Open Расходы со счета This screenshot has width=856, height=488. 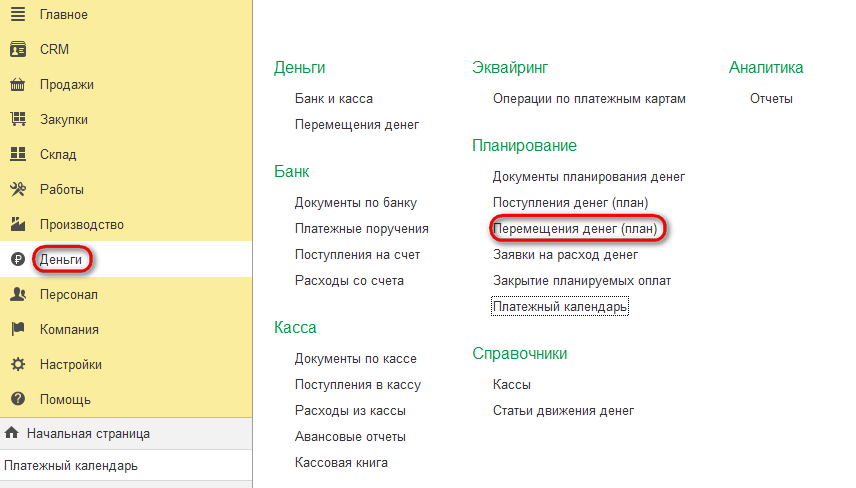click(349, 281)
